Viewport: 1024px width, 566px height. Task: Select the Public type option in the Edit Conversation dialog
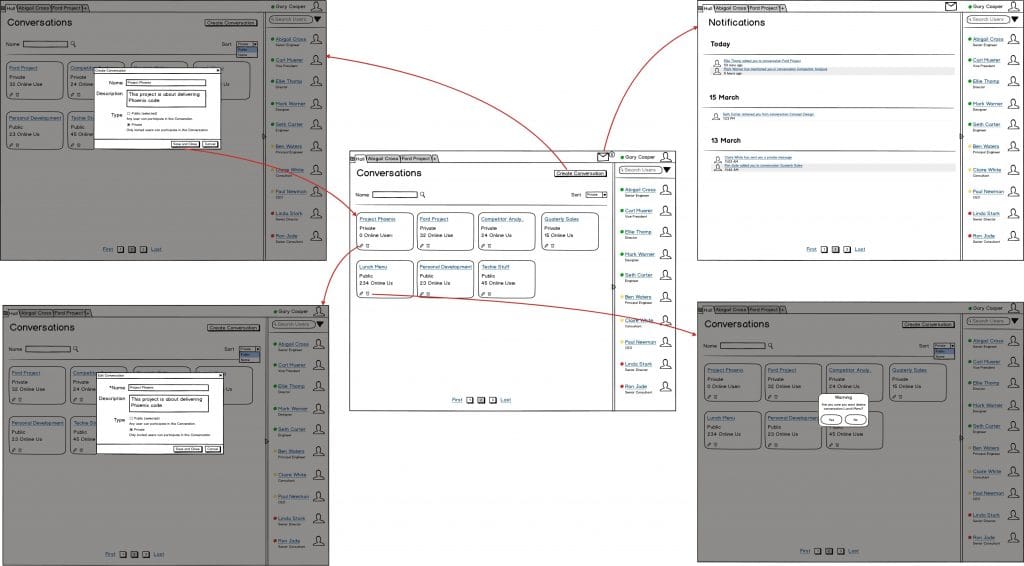click(x=131, y=418)
